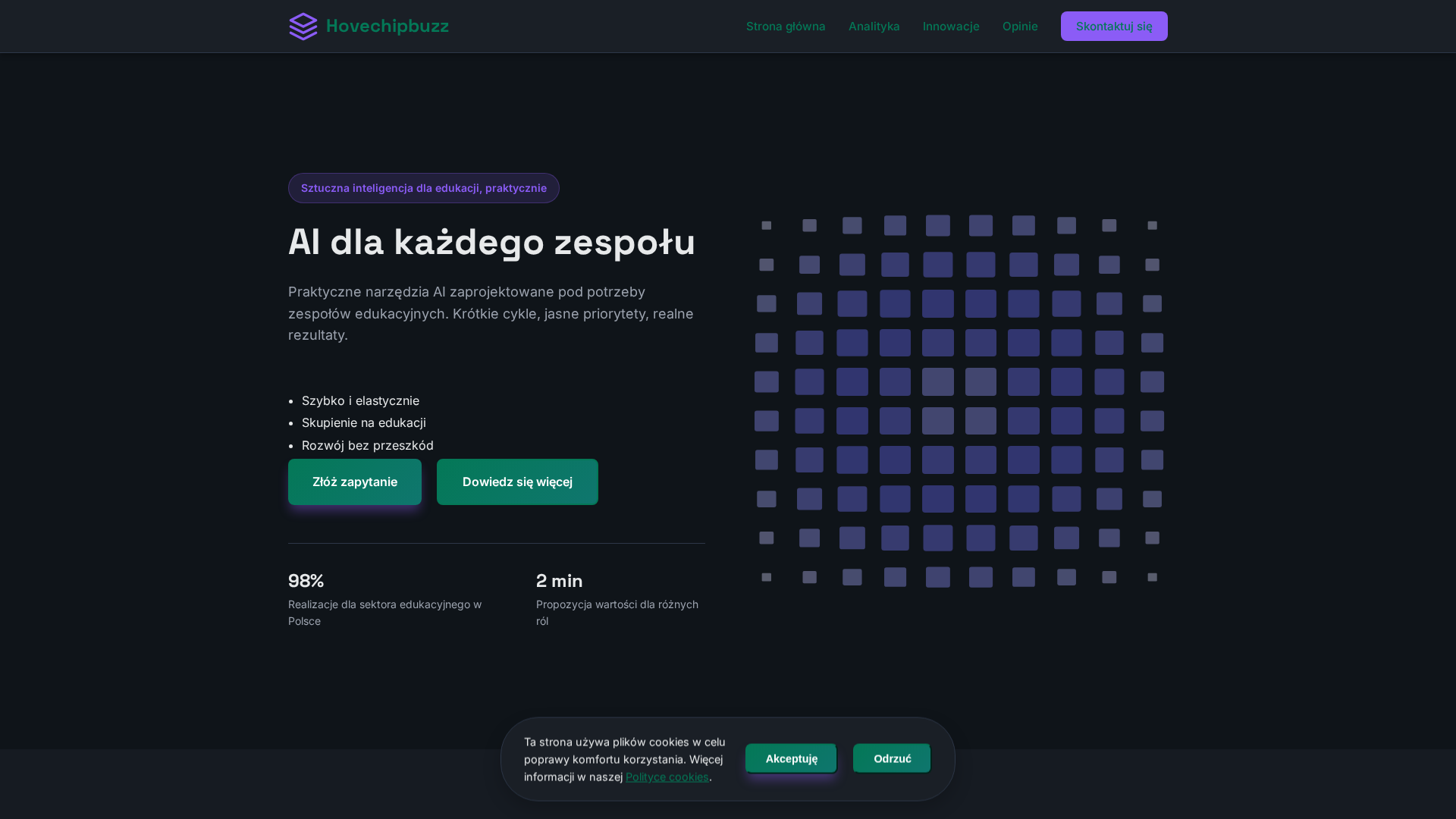
Task: Click the Skontaktuj się button
Action: pos(1114,27)
